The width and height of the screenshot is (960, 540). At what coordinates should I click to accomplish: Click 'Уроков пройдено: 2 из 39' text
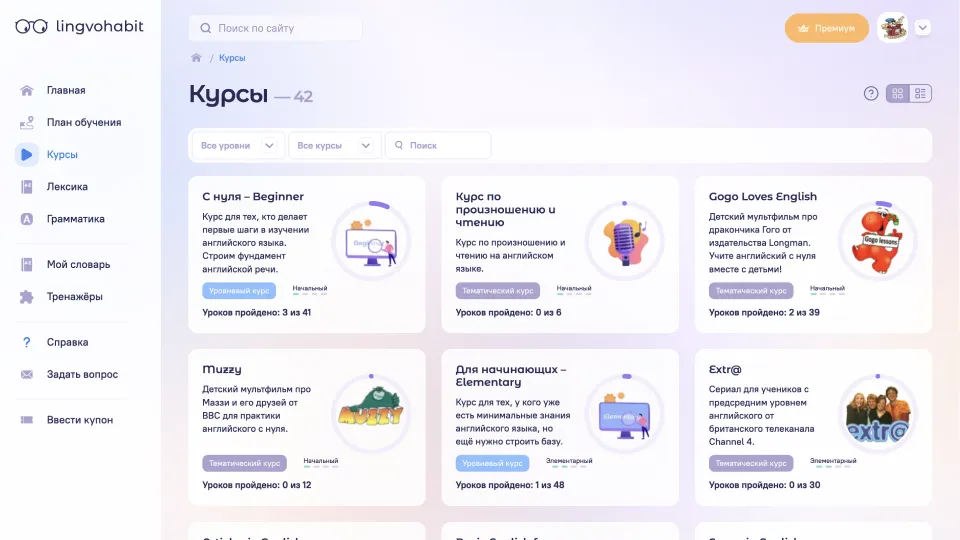764,312
